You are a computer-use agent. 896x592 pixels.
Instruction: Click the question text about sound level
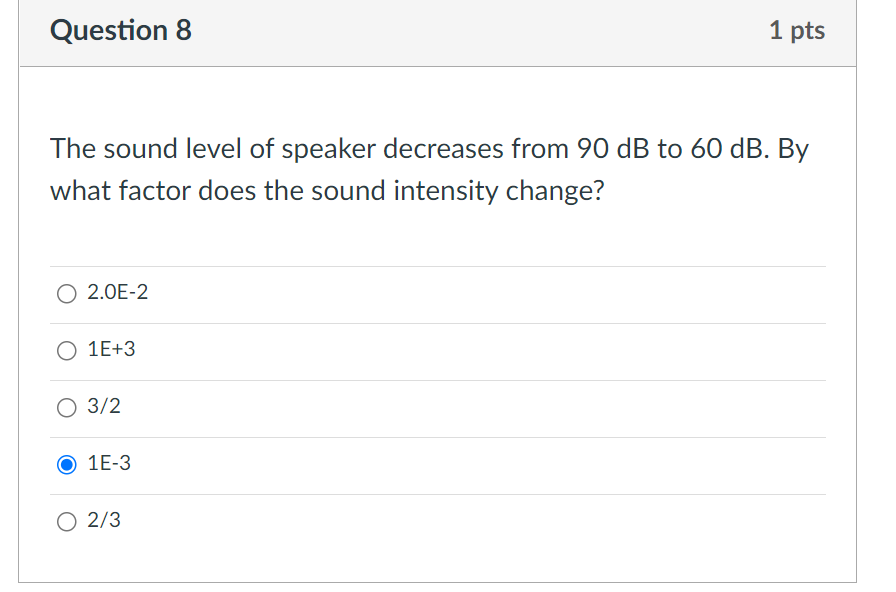430,170
